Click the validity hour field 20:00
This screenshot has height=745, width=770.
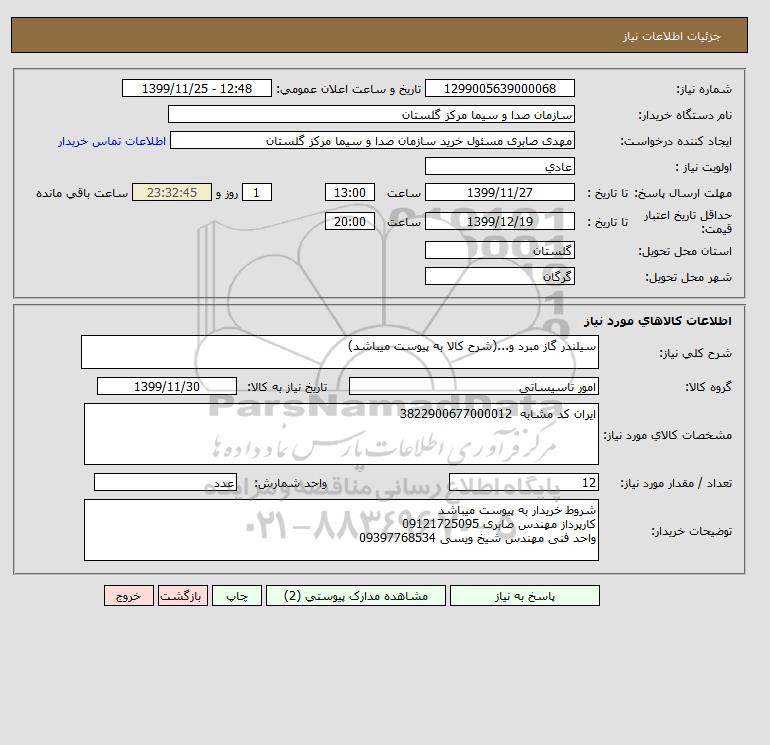[x=350, y=221]
